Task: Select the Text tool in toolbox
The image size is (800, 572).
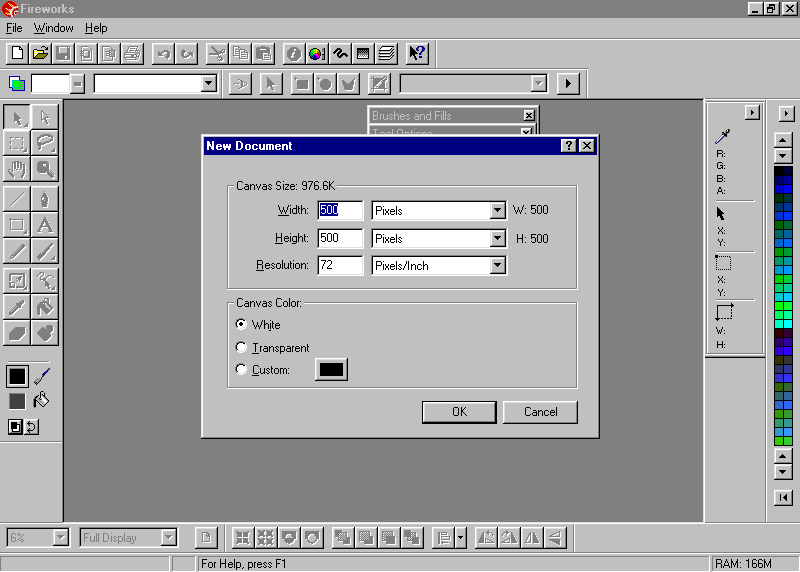Action: (45, 224)
